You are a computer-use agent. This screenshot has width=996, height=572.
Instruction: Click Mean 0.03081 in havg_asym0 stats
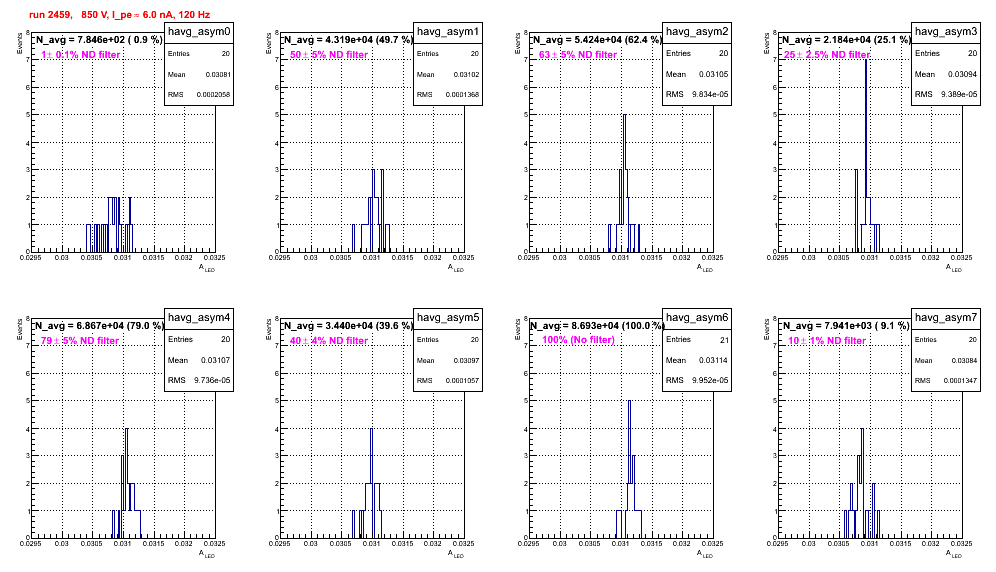click(199, 74)
